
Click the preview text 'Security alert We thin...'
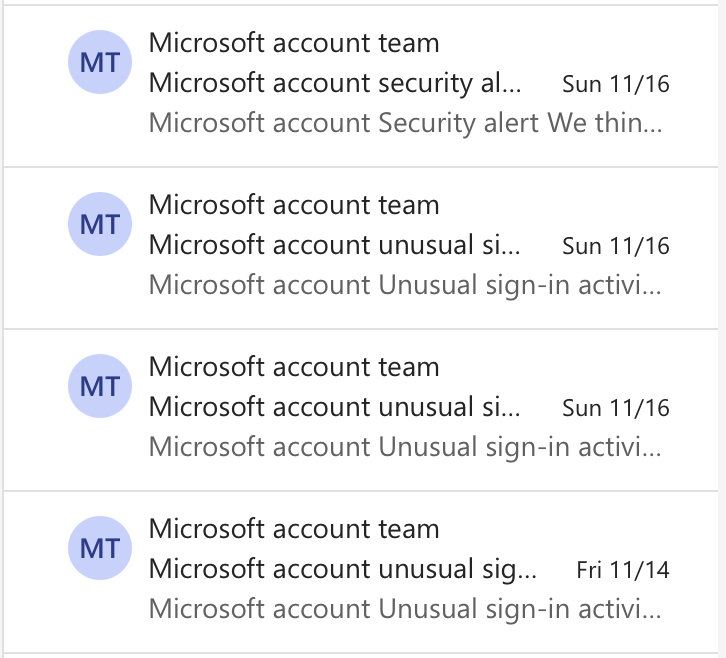tap(405, 123)
